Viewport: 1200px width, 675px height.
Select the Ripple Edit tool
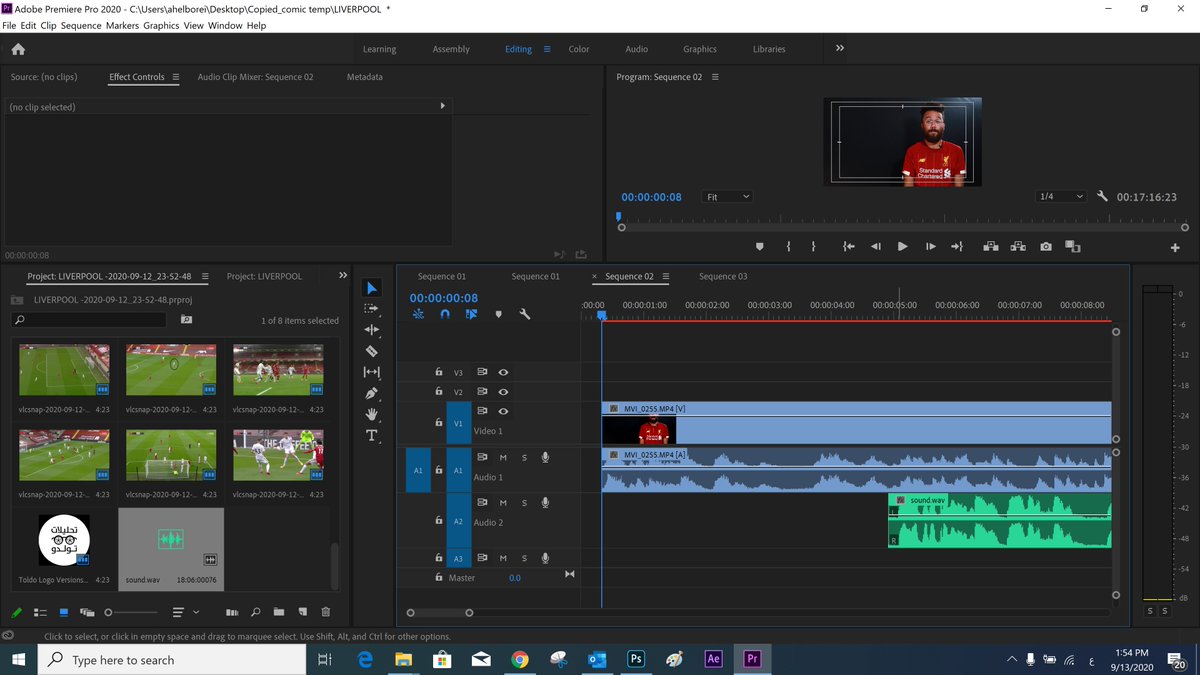click(x=372, y=330)
